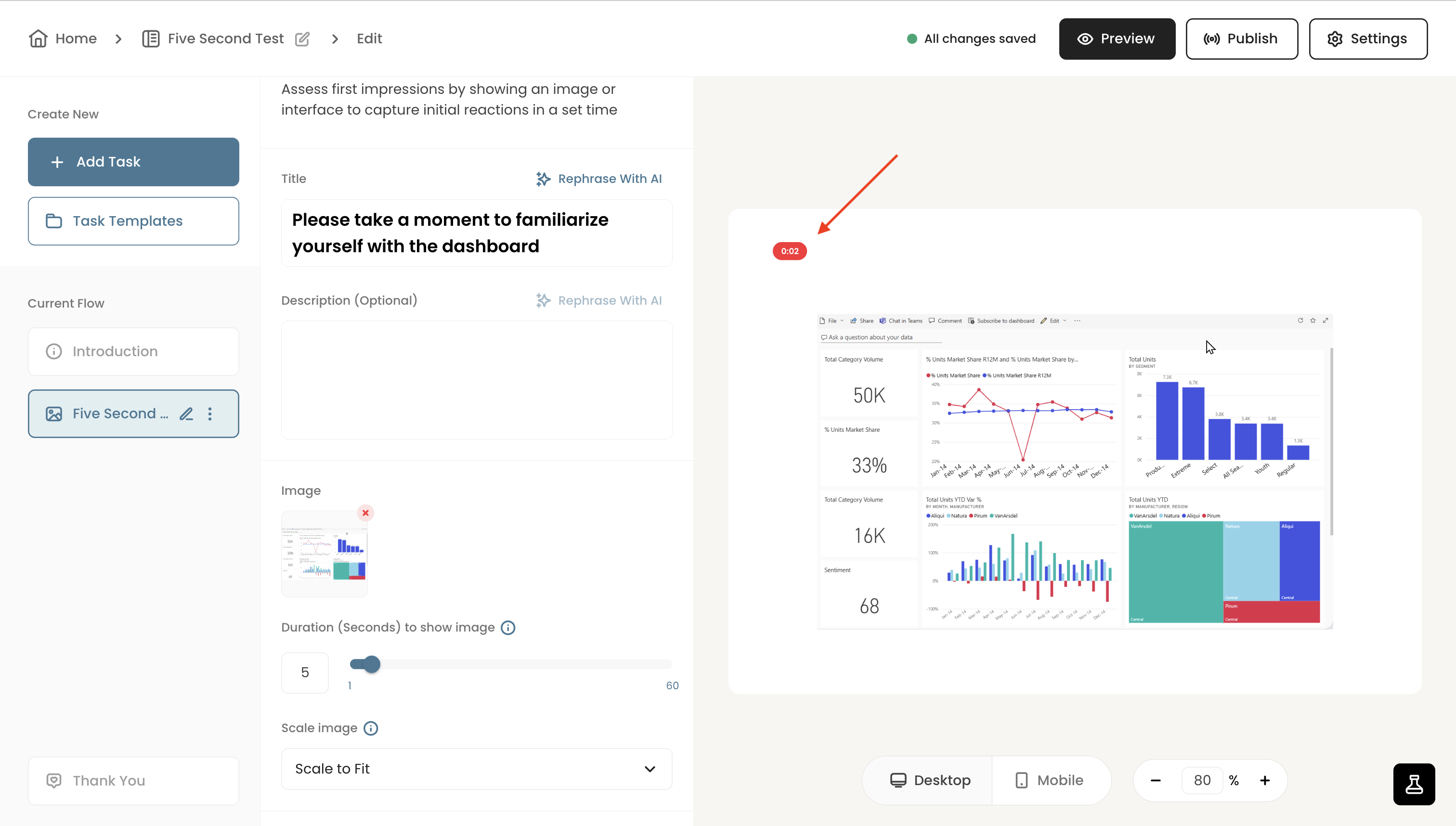Open the Five Second task three-dot menu

(210, 413)
